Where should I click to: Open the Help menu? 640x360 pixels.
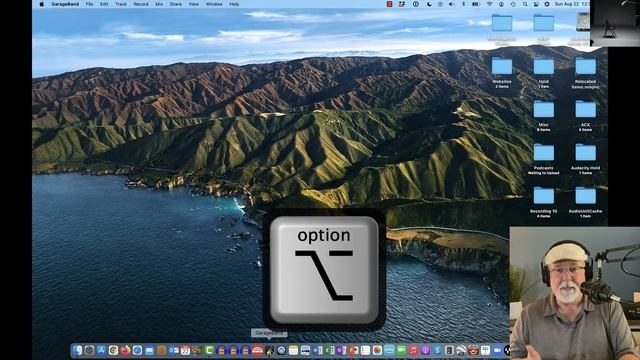tap(234, 4)
